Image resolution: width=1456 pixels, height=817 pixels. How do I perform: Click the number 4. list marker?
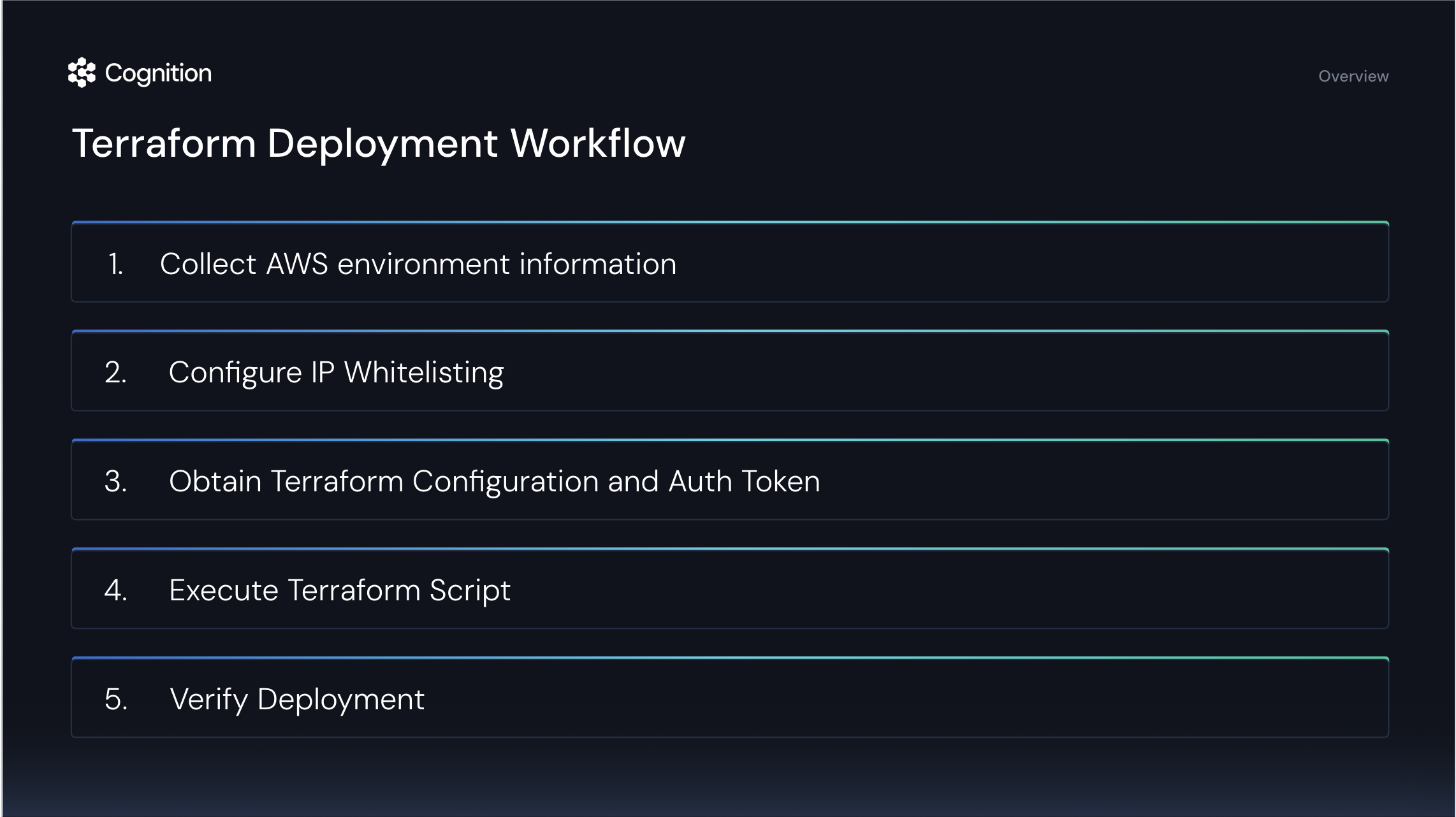pos(116,590)
